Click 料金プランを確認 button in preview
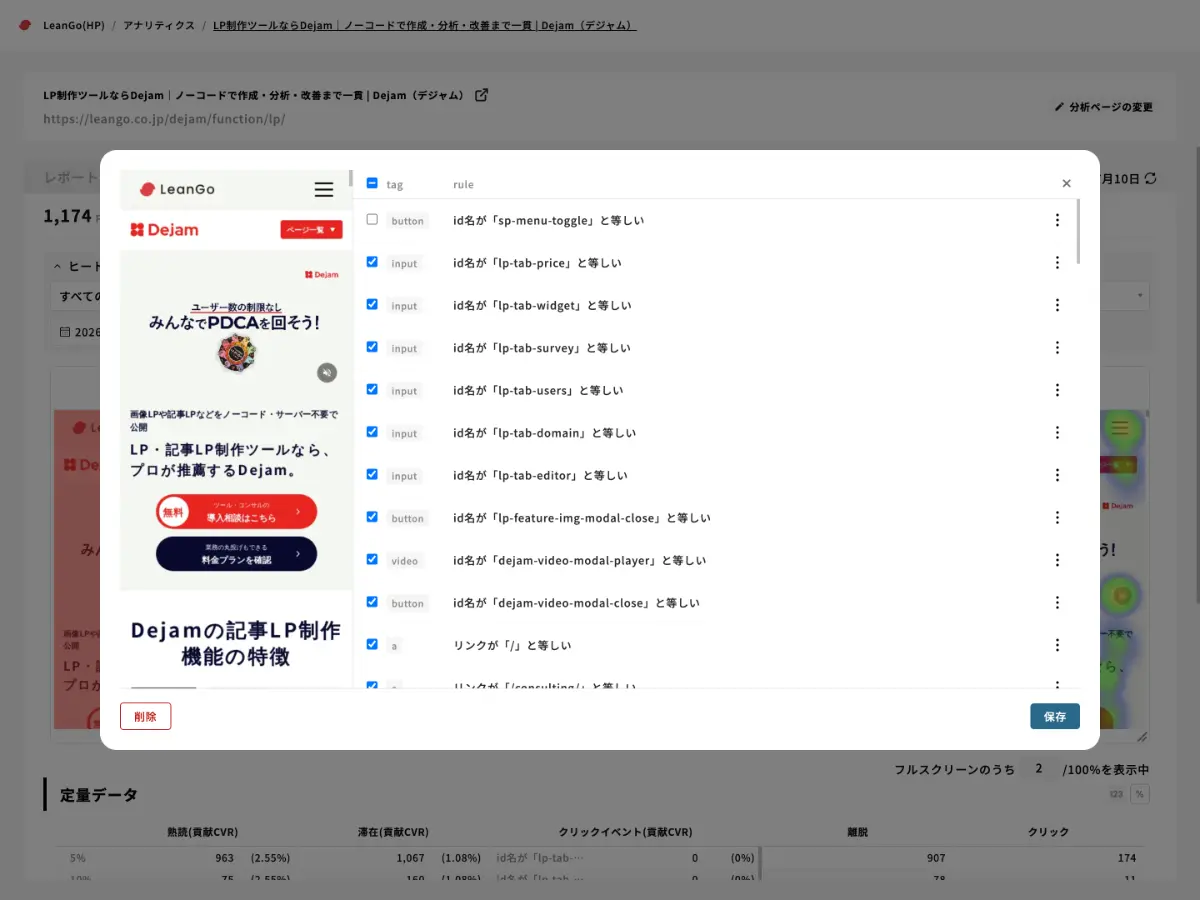Screen dimensions: 1200x900 tap(236, 554)
